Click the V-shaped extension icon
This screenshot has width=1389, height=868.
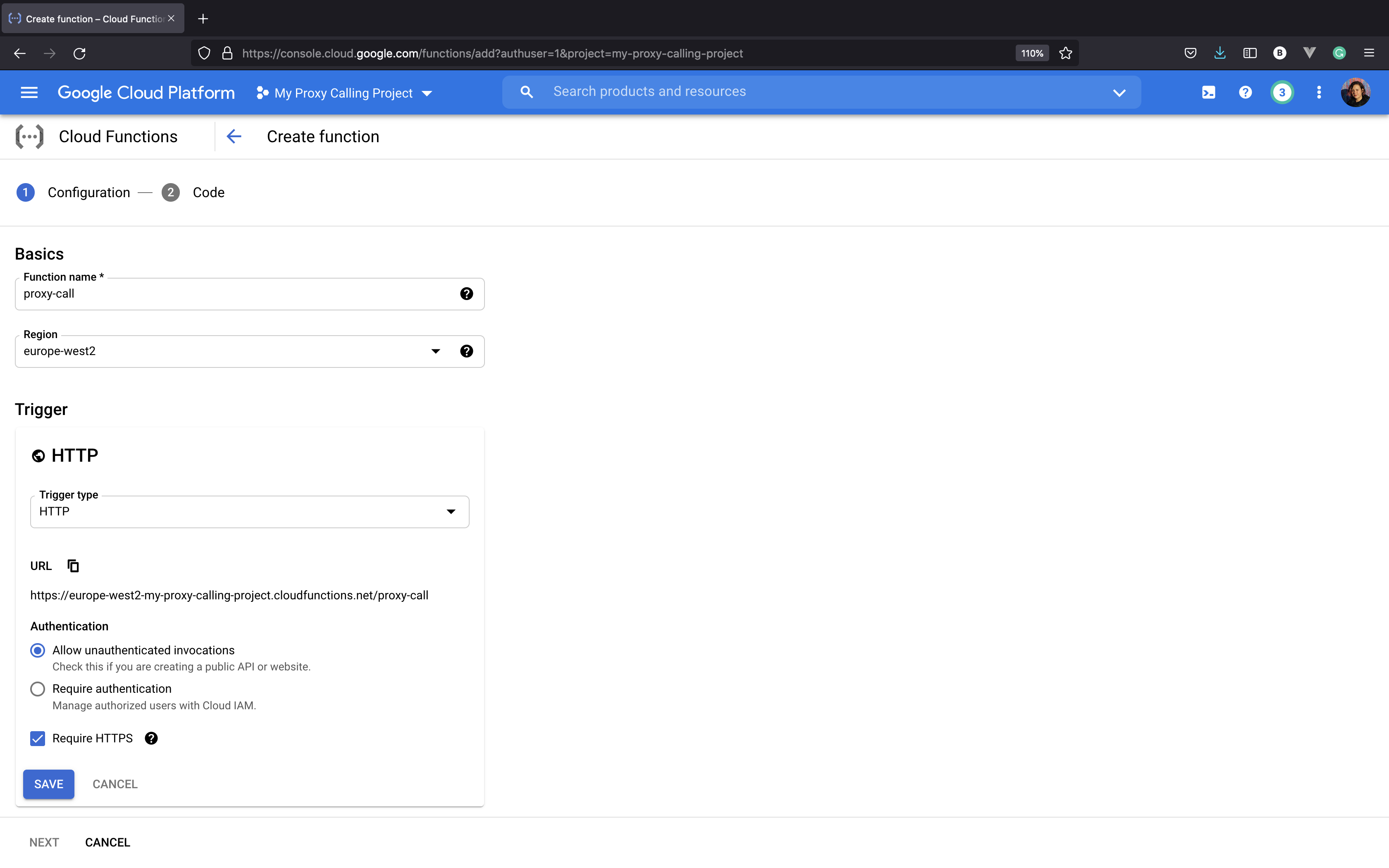tap(1310, 53)
